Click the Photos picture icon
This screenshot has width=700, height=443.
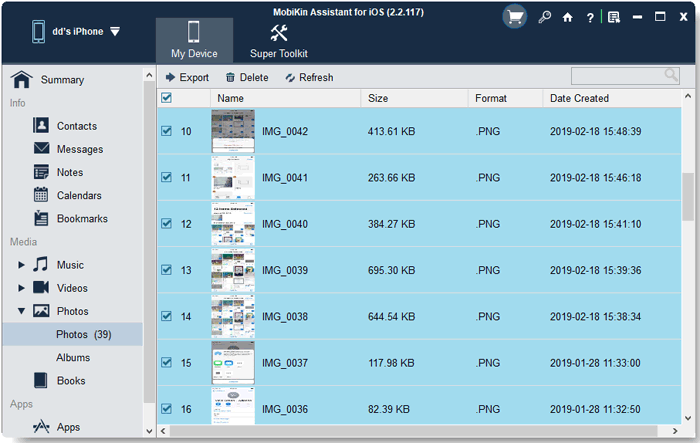tap(41, 311)
